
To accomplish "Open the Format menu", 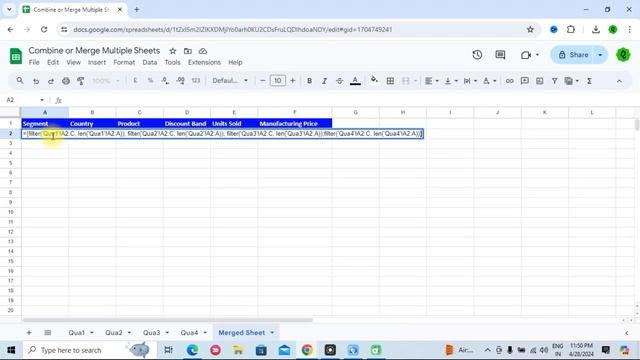I will coord(124,62).
